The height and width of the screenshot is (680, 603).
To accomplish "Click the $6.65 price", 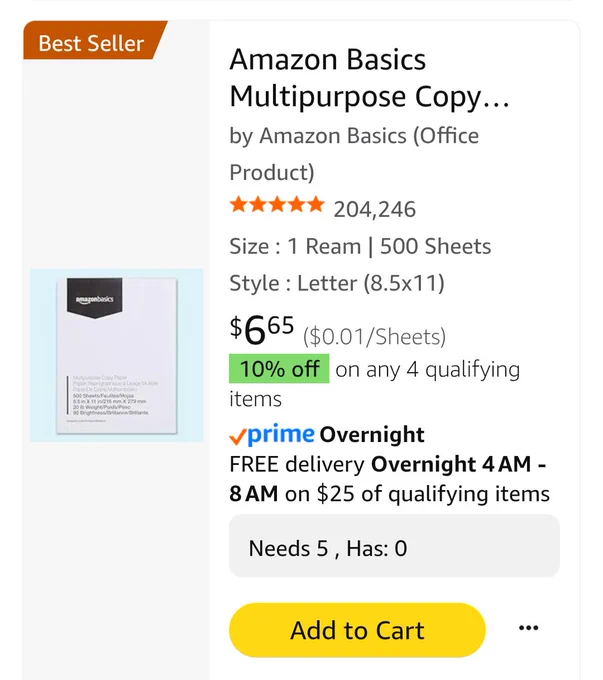I will pos(262,329).
